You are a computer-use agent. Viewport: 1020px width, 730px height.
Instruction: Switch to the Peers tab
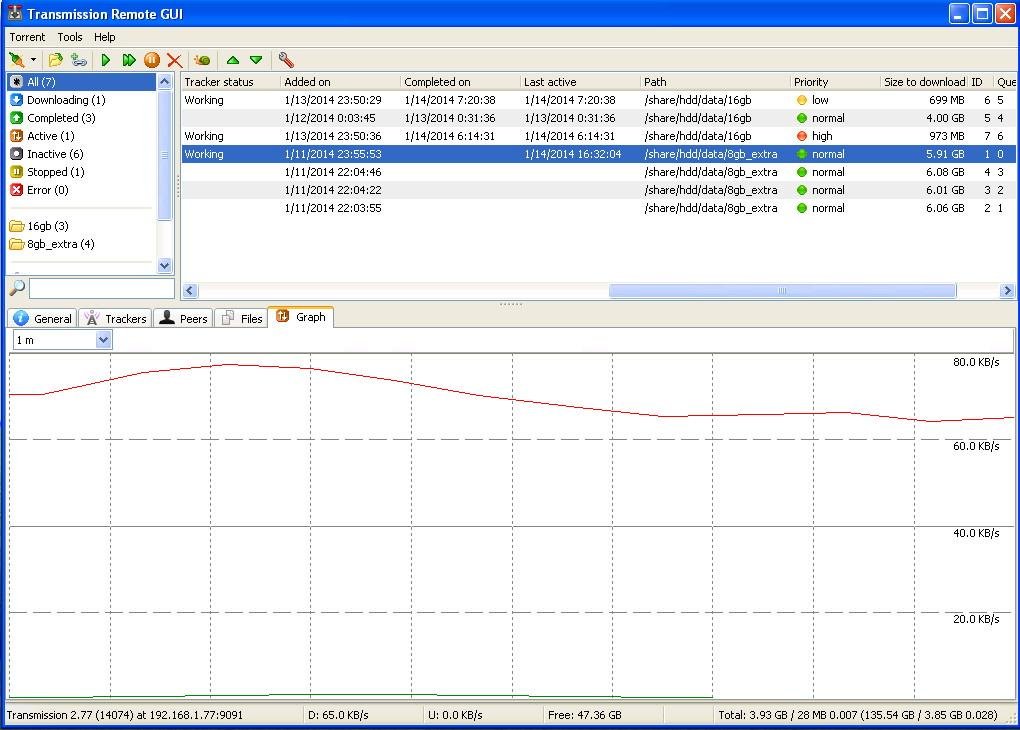(183, 318)
